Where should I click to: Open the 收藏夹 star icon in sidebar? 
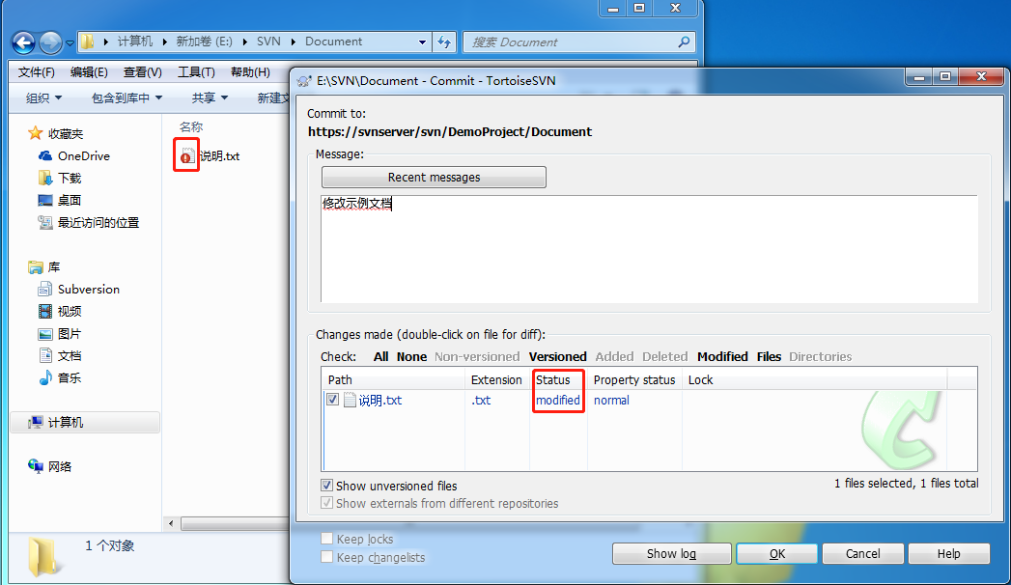[35, 134]
